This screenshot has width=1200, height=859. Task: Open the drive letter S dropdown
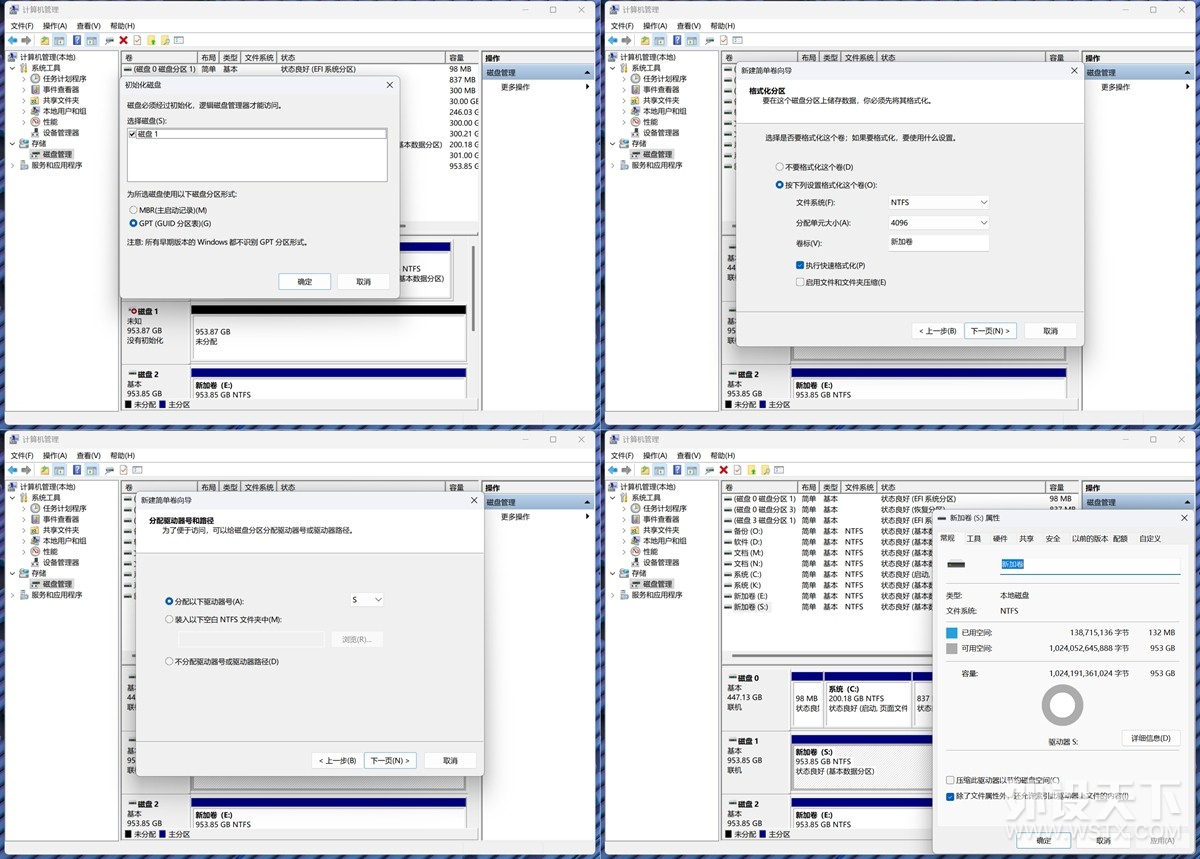pos(367,600)
